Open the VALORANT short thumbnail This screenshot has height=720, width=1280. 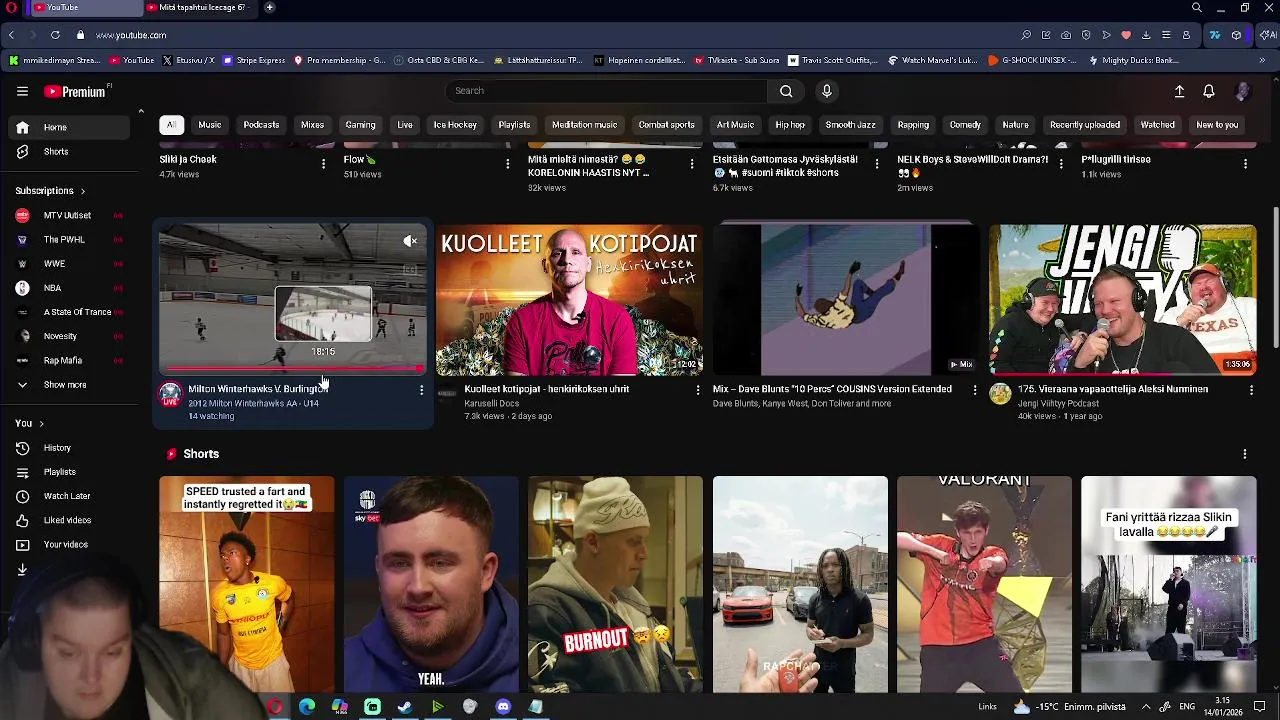pos(984,585)
